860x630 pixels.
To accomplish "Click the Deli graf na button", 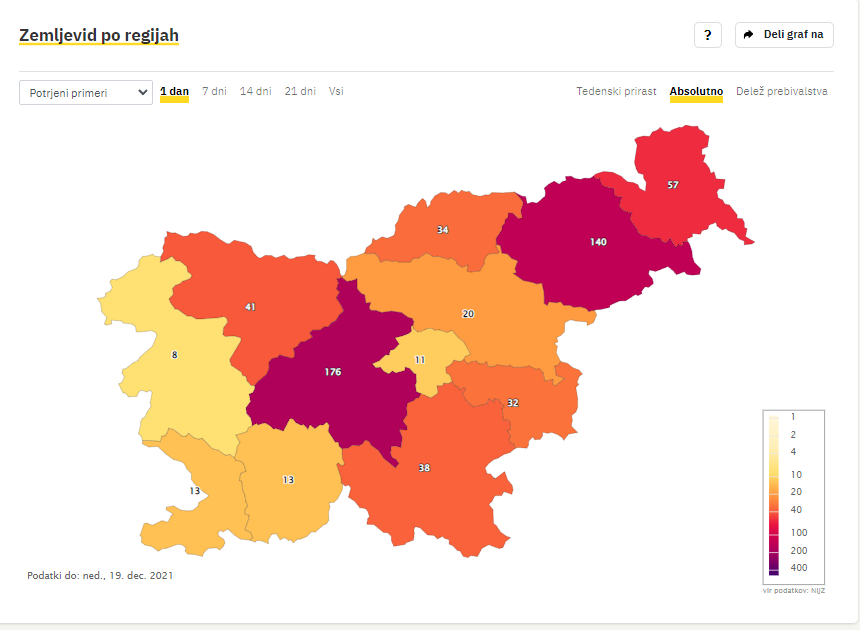I will click(x=784, y=35).
